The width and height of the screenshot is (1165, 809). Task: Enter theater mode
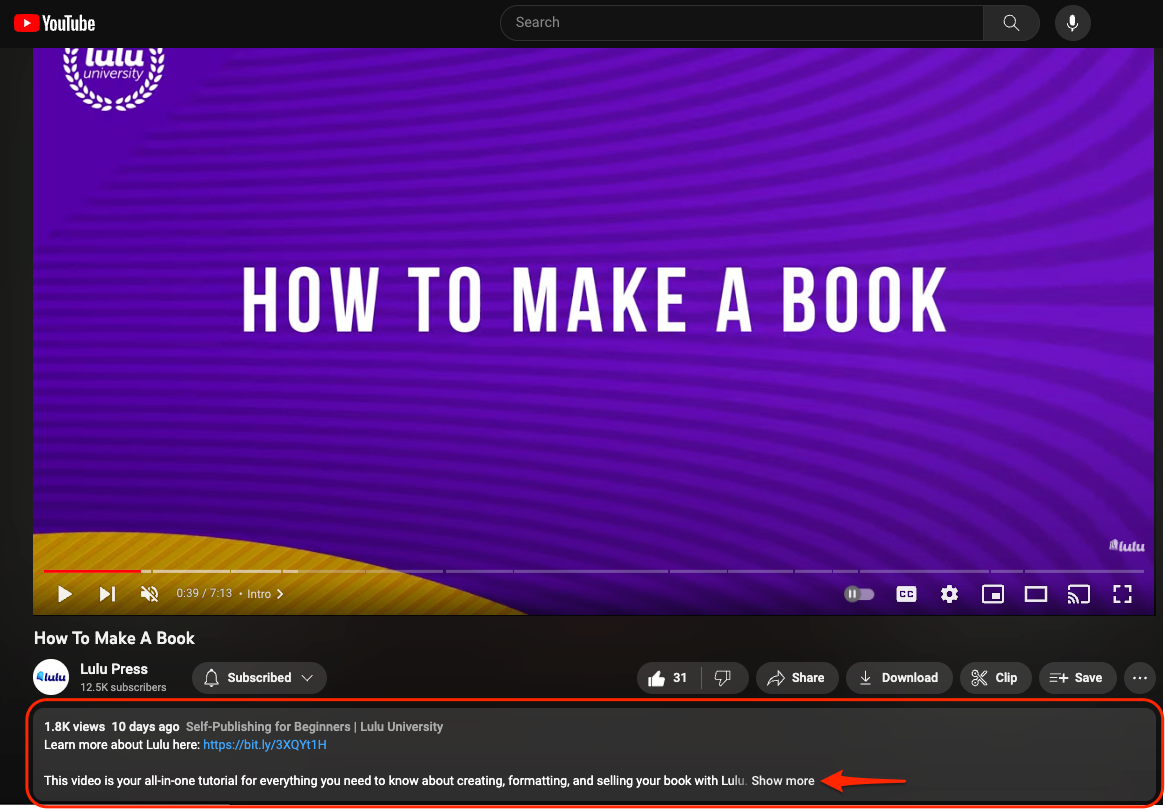1035,593
